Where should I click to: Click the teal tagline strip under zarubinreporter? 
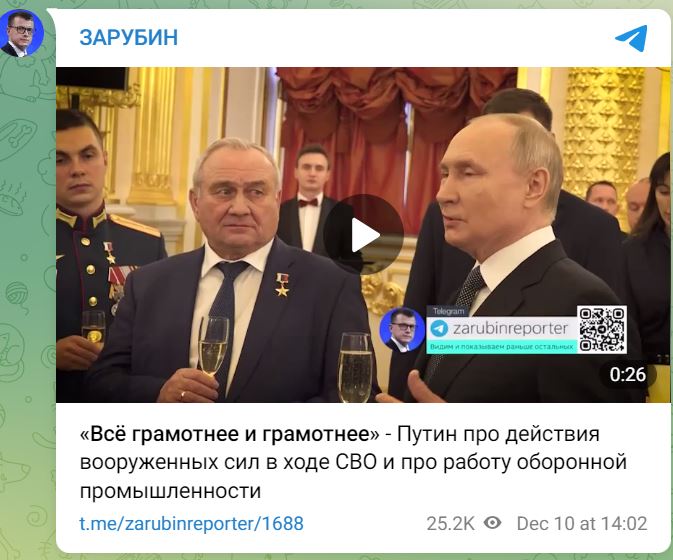[501, 346]
